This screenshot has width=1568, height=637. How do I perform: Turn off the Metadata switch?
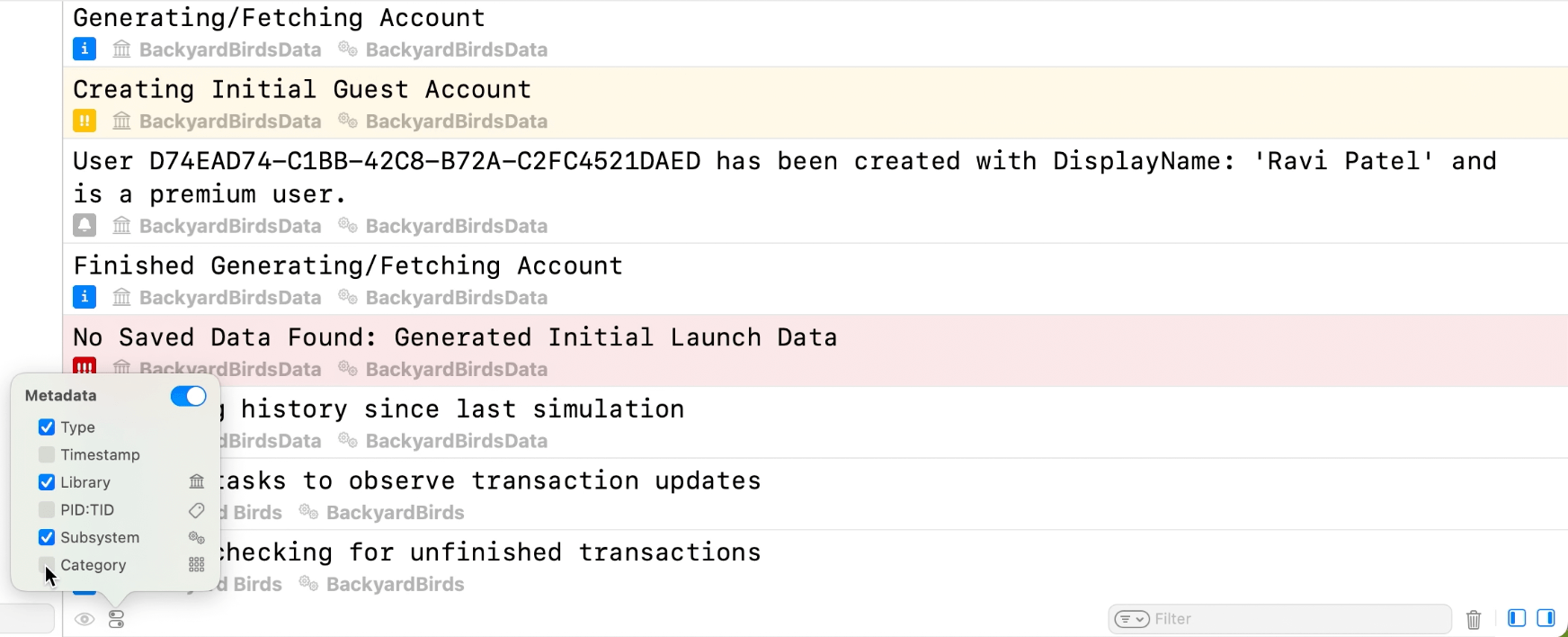189,396
